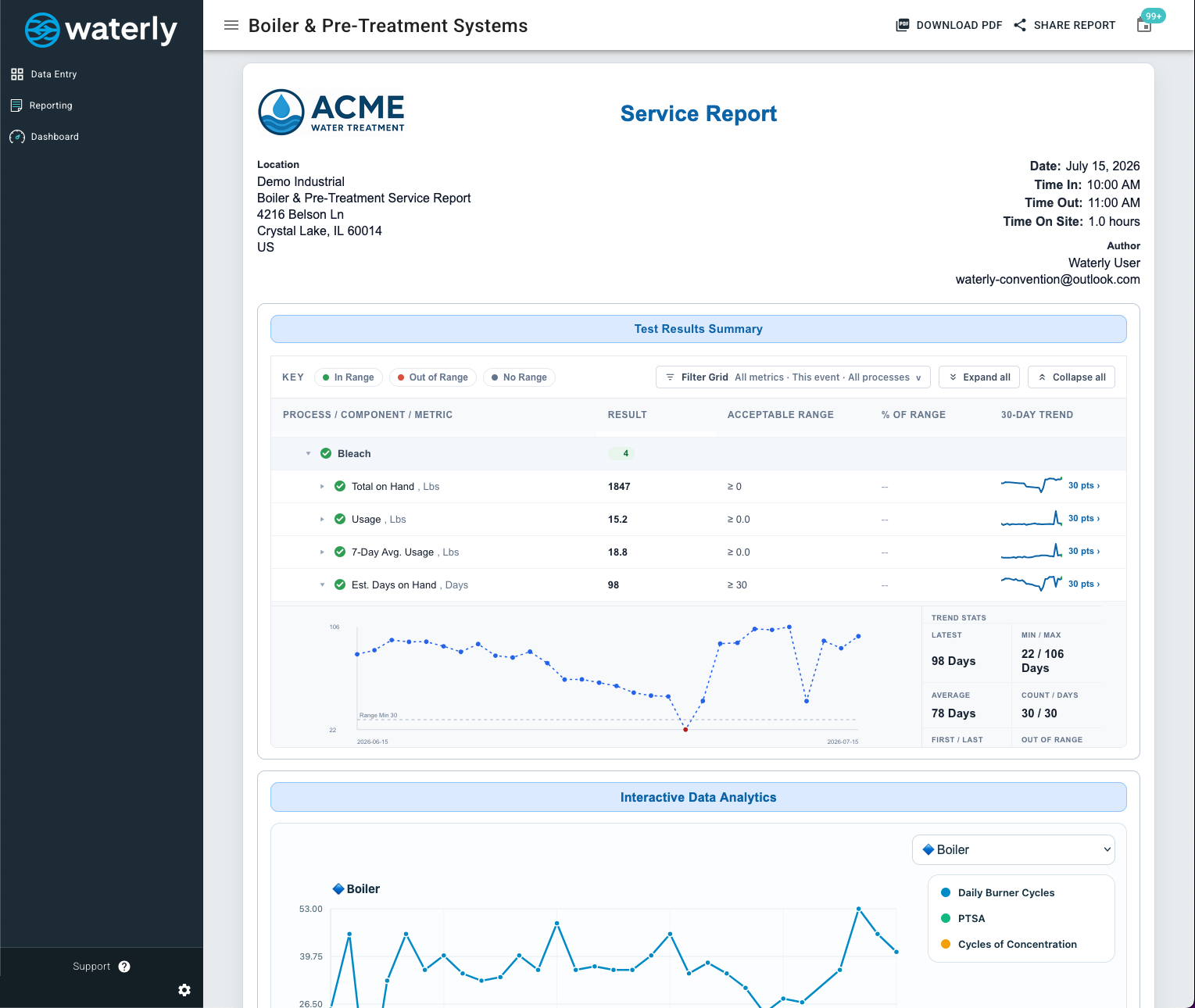
Task: Click the Bleach green check status icon
Action: 326,453
